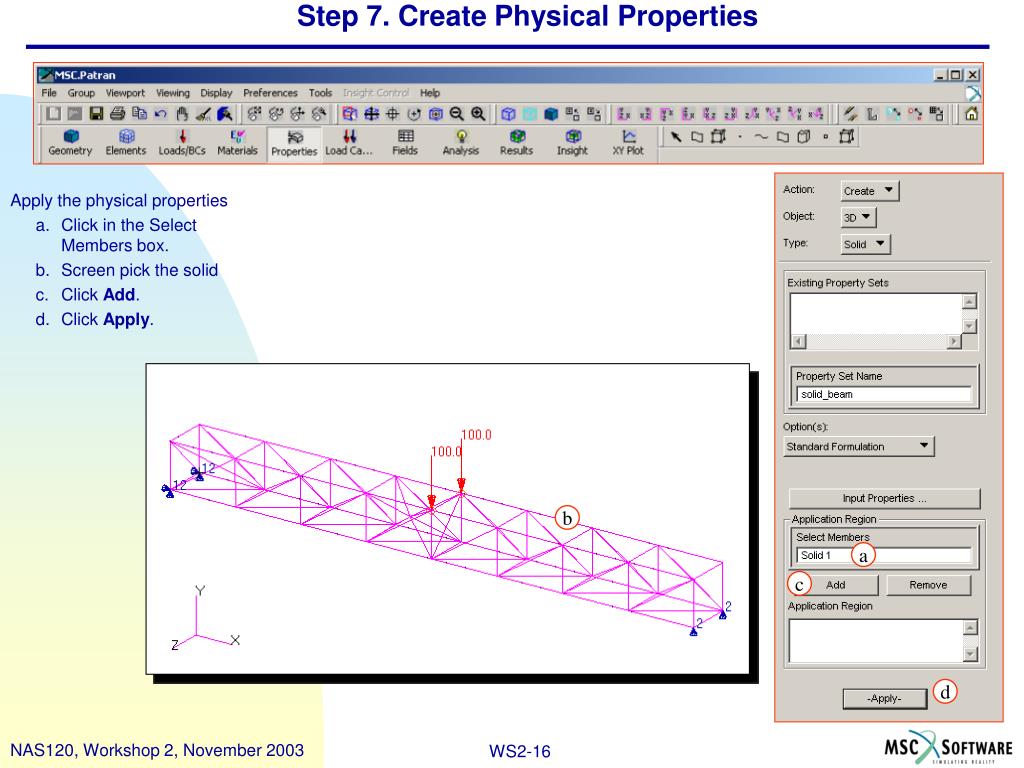1024x768 pixels.
Task: Click the Add button
Action: 835,585
